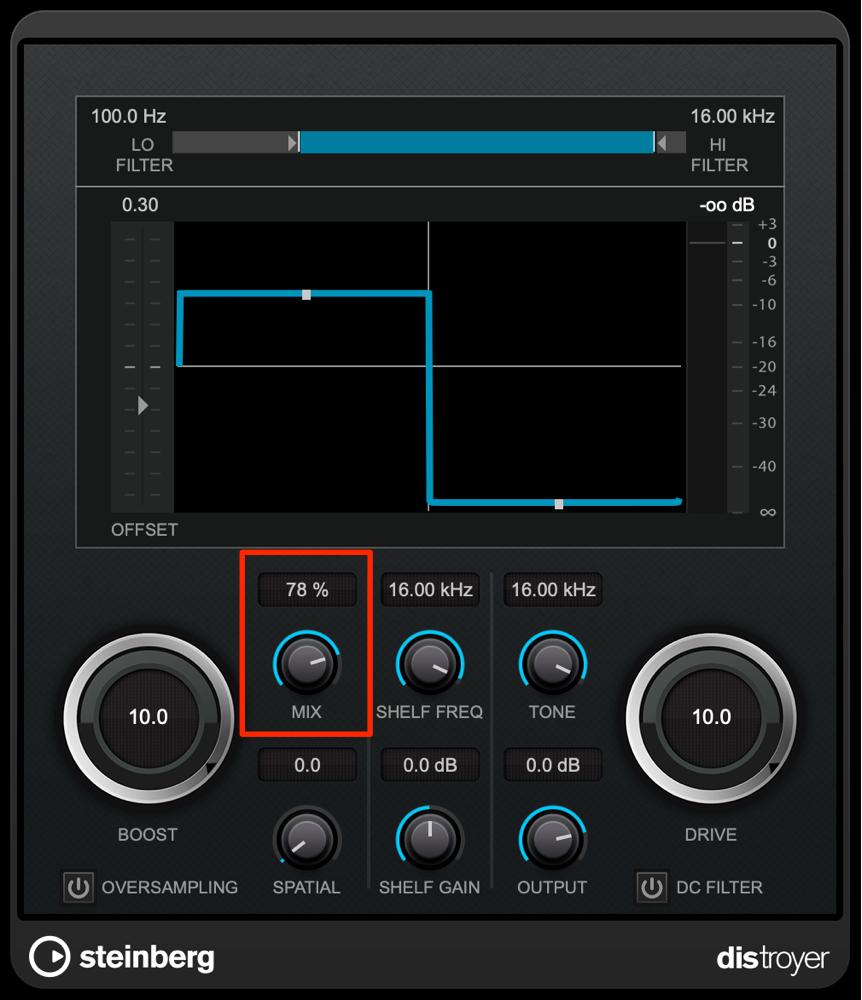Viewport: 862px width, 1000px height.
Task: Click the Steinberg logo
Action: (122, 957)
